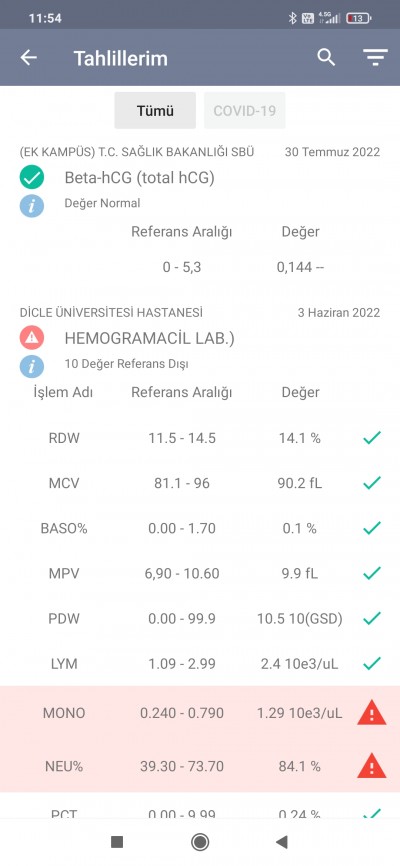Select the PDW result row
The width and height of the screenshot is (400, 866).
(x=200, y=618)
